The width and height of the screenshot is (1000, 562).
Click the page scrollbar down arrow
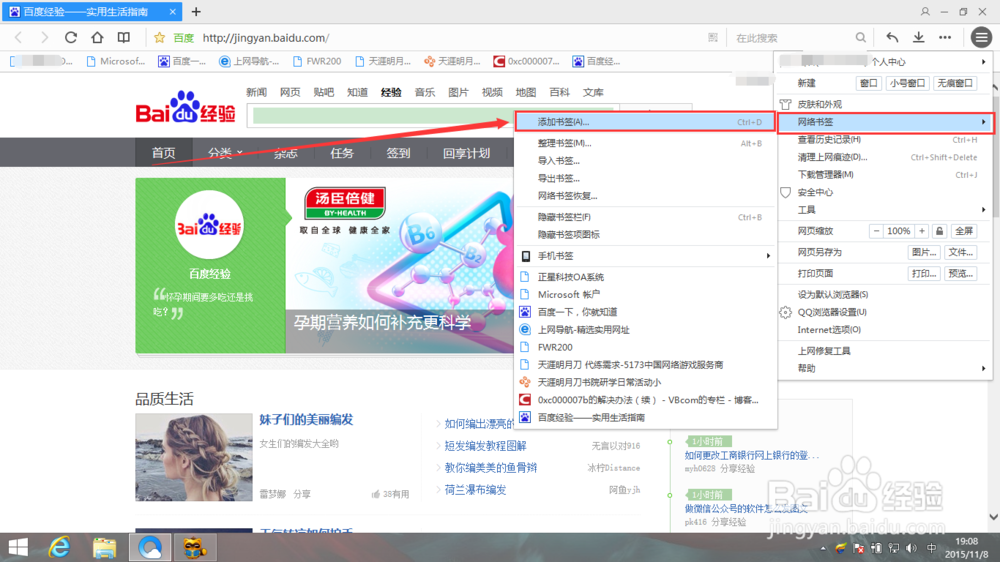coord(994,517)
